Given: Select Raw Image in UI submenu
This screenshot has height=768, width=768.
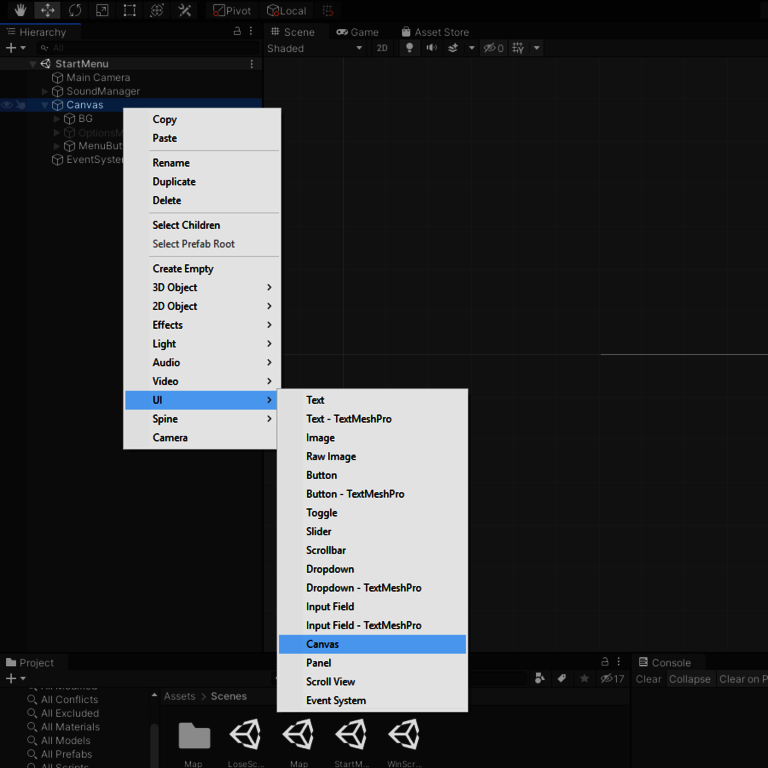Looking at the screenshot, I should click(x=372, y=457).
